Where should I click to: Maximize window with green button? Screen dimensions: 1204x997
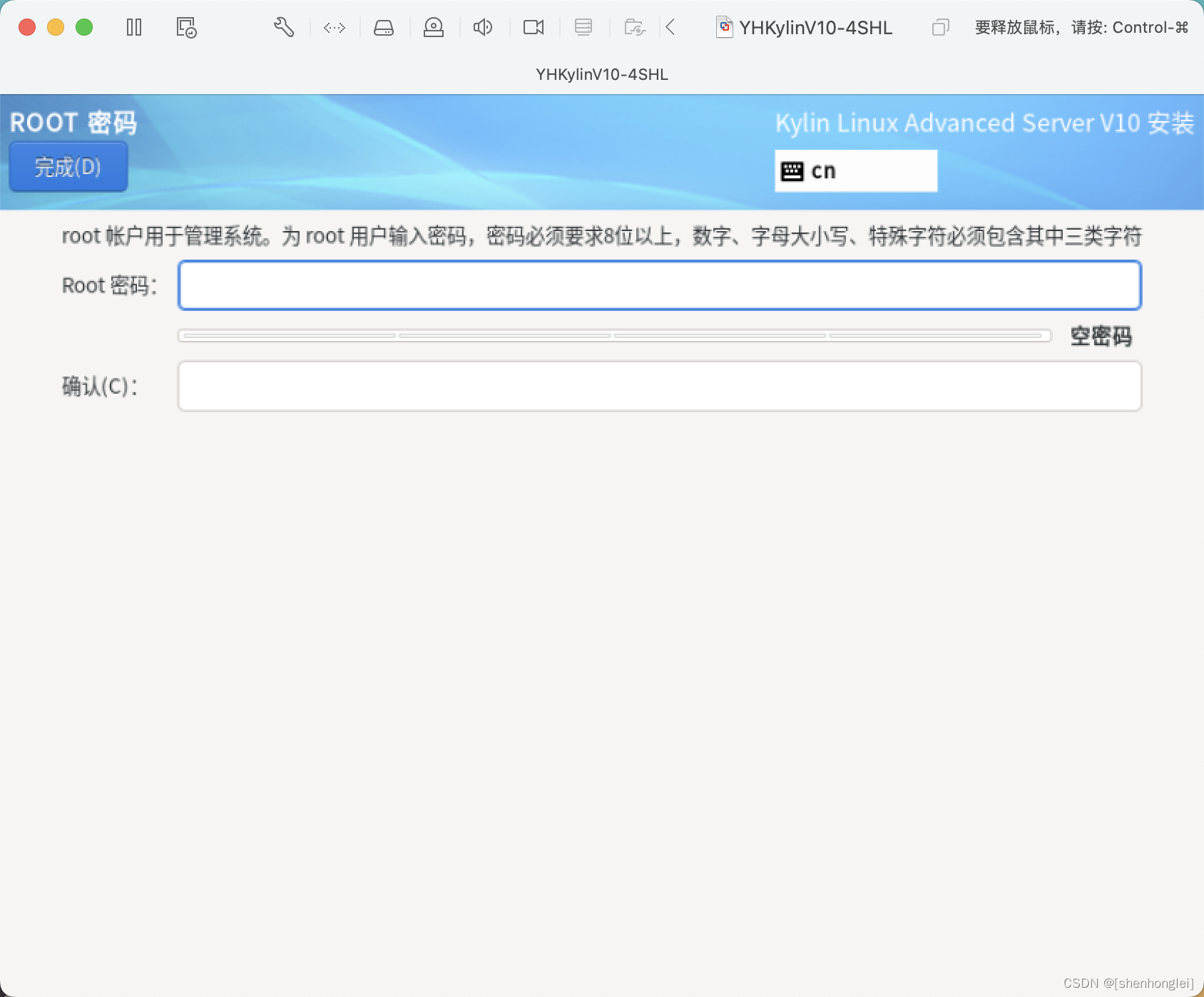click(84, 28)
